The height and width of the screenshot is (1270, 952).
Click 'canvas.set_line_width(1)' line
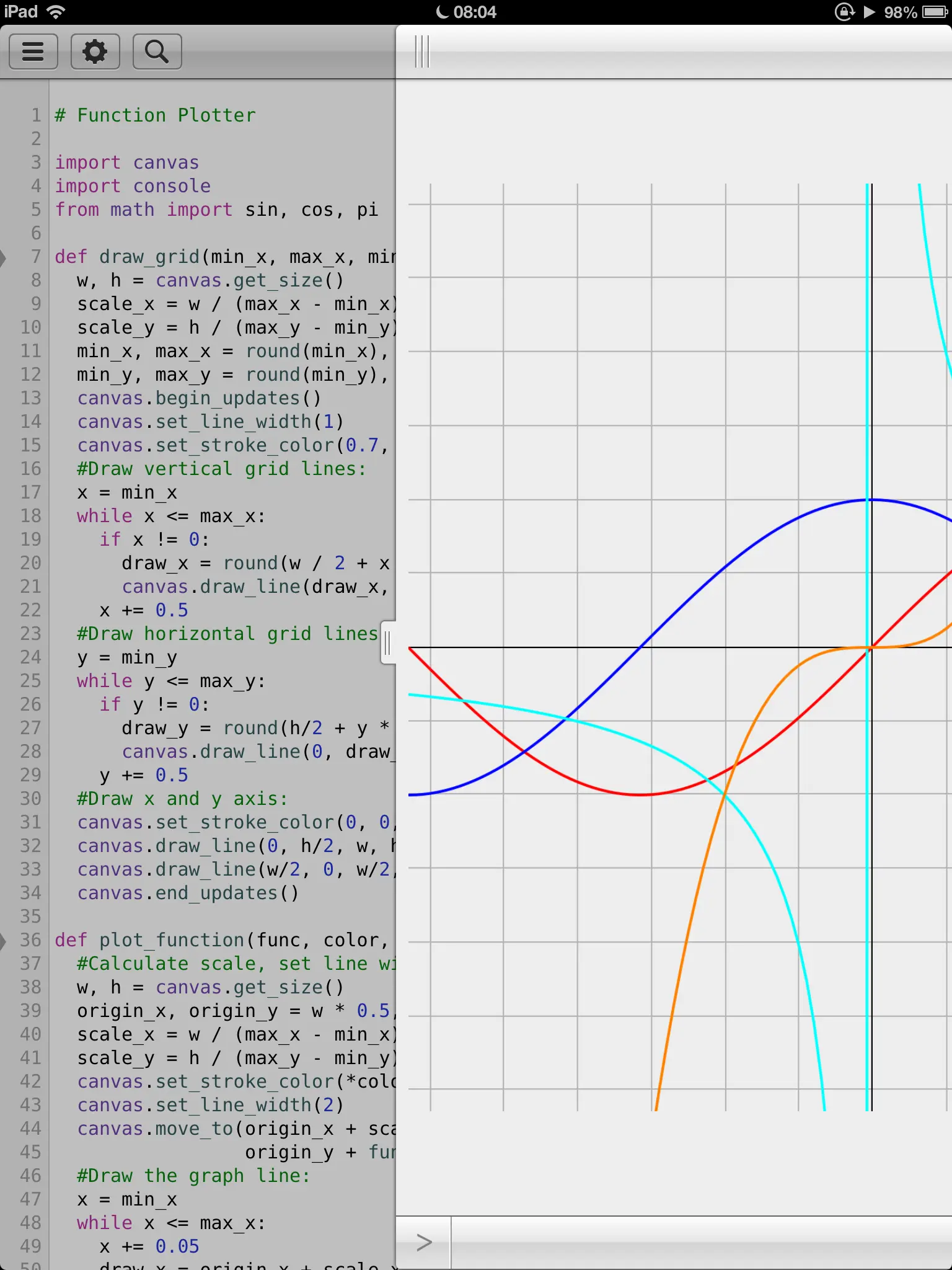tap(210, 422)
